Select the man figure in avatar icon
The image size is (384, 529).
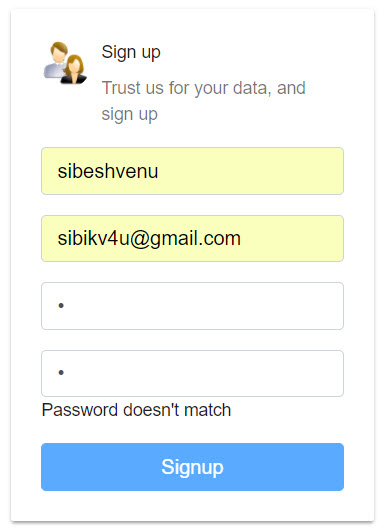coord(56,60)
